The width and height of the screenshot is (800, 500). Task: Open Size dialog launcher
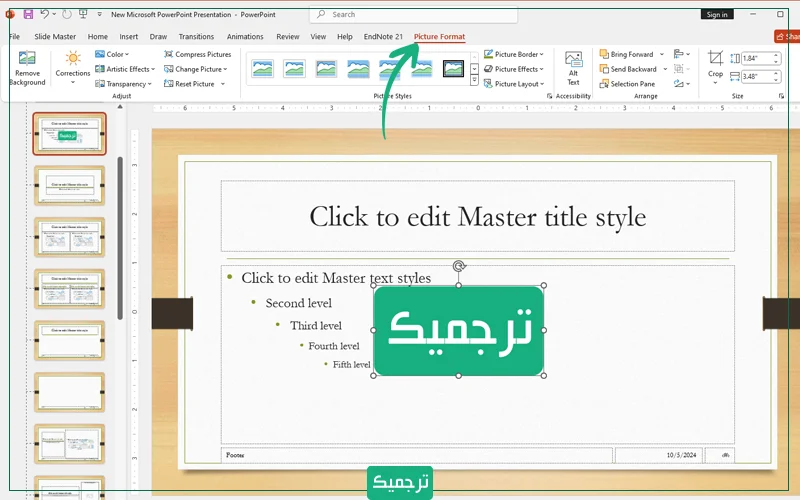[781, 96]
